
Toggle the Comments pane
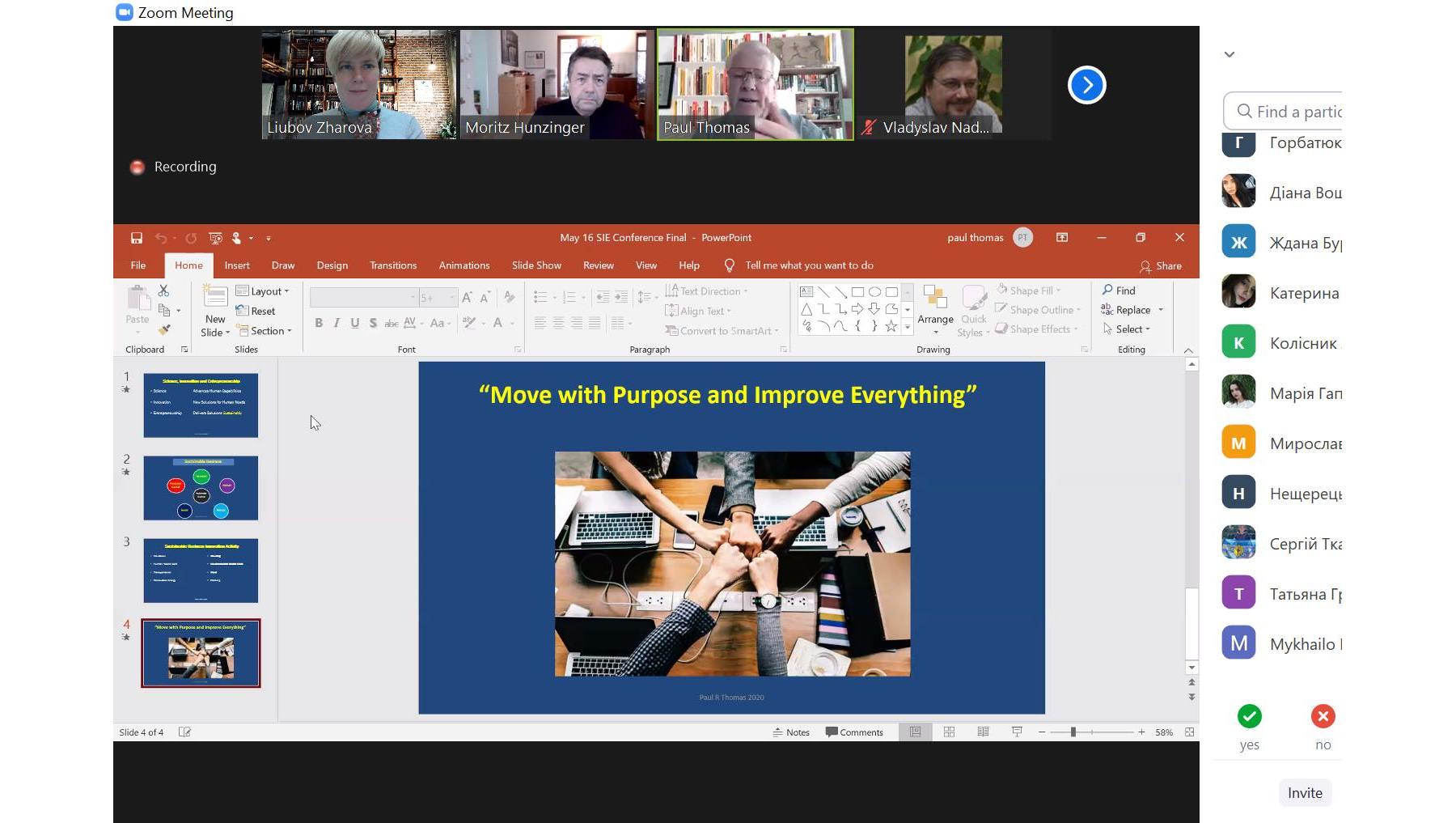coord(854,732)
